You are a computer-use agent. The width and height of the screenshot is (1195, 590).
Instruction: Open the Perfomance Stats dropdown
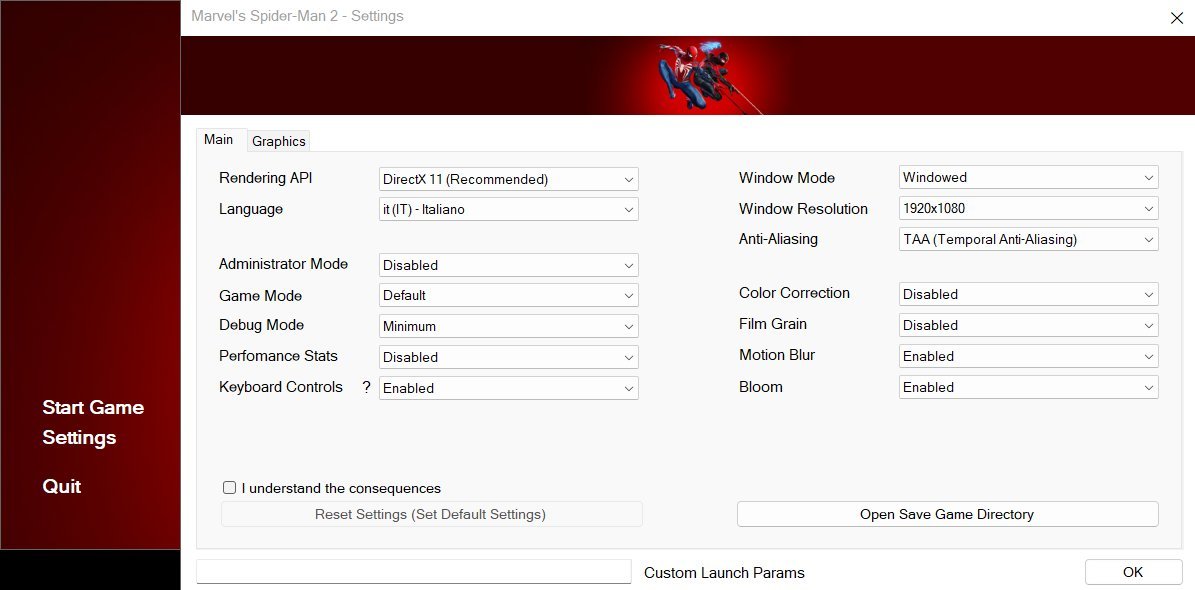[508, 357]
